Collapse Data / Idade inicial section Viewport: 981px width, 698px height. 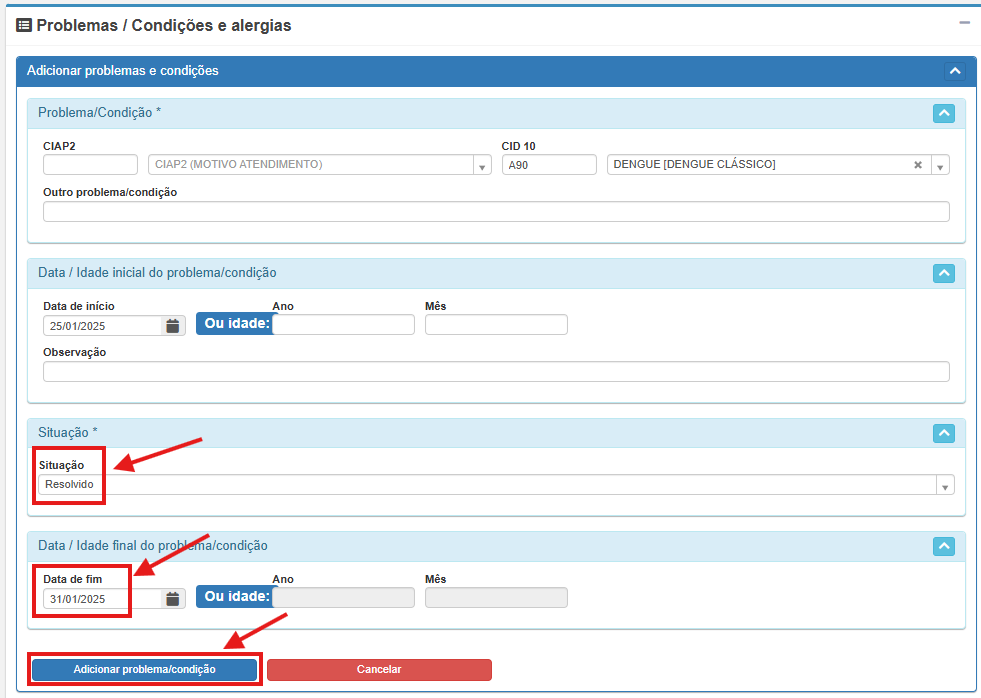click(x=943, y=273)
